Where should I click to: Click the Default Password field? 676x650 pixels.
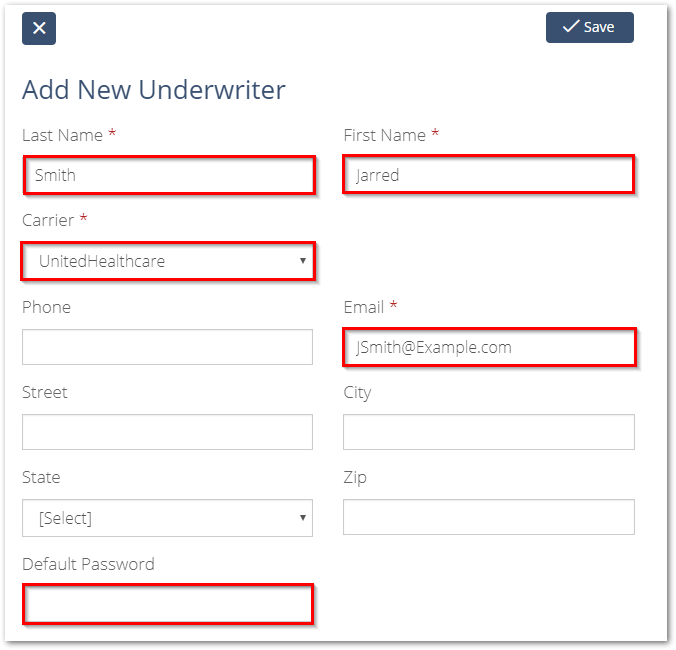[x=168, y=604]
